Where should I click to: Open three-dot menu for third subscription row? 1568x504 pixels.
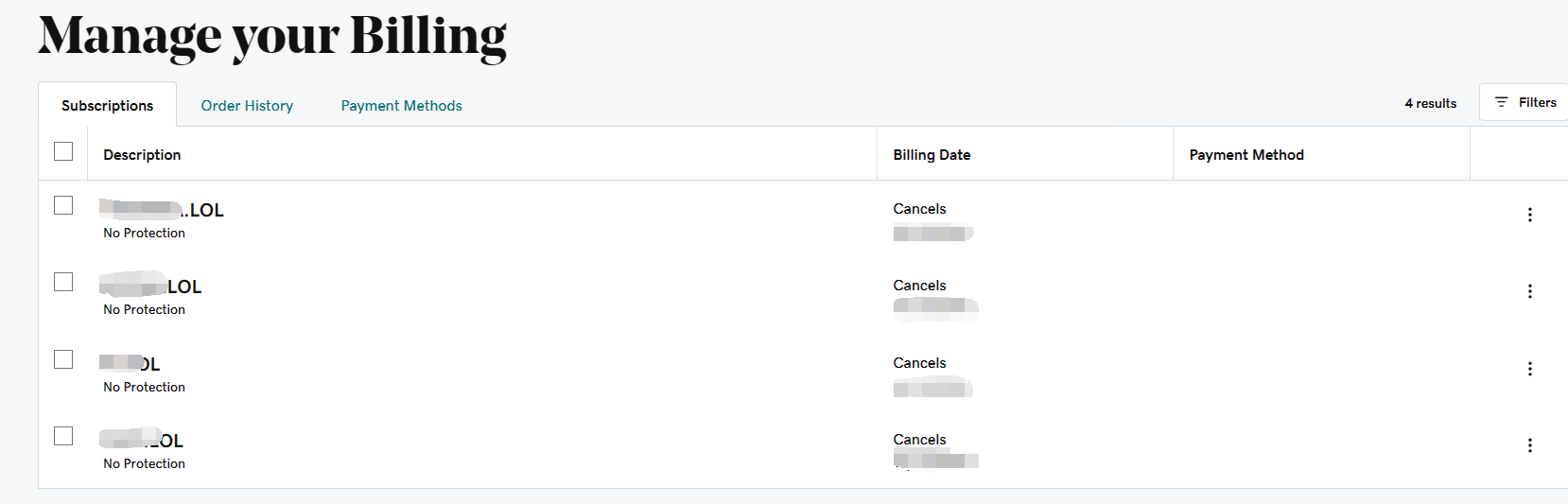click(x=1529, y=369)
